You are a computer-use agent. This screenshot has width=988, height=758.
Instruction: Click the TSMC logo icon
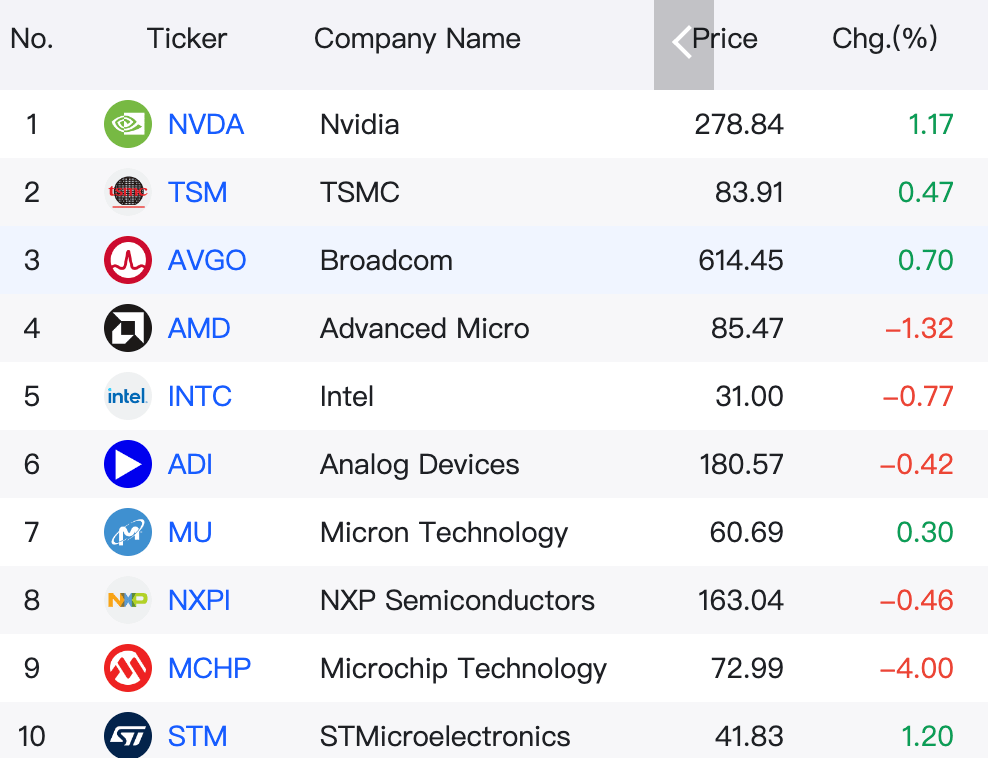[128, 192]
